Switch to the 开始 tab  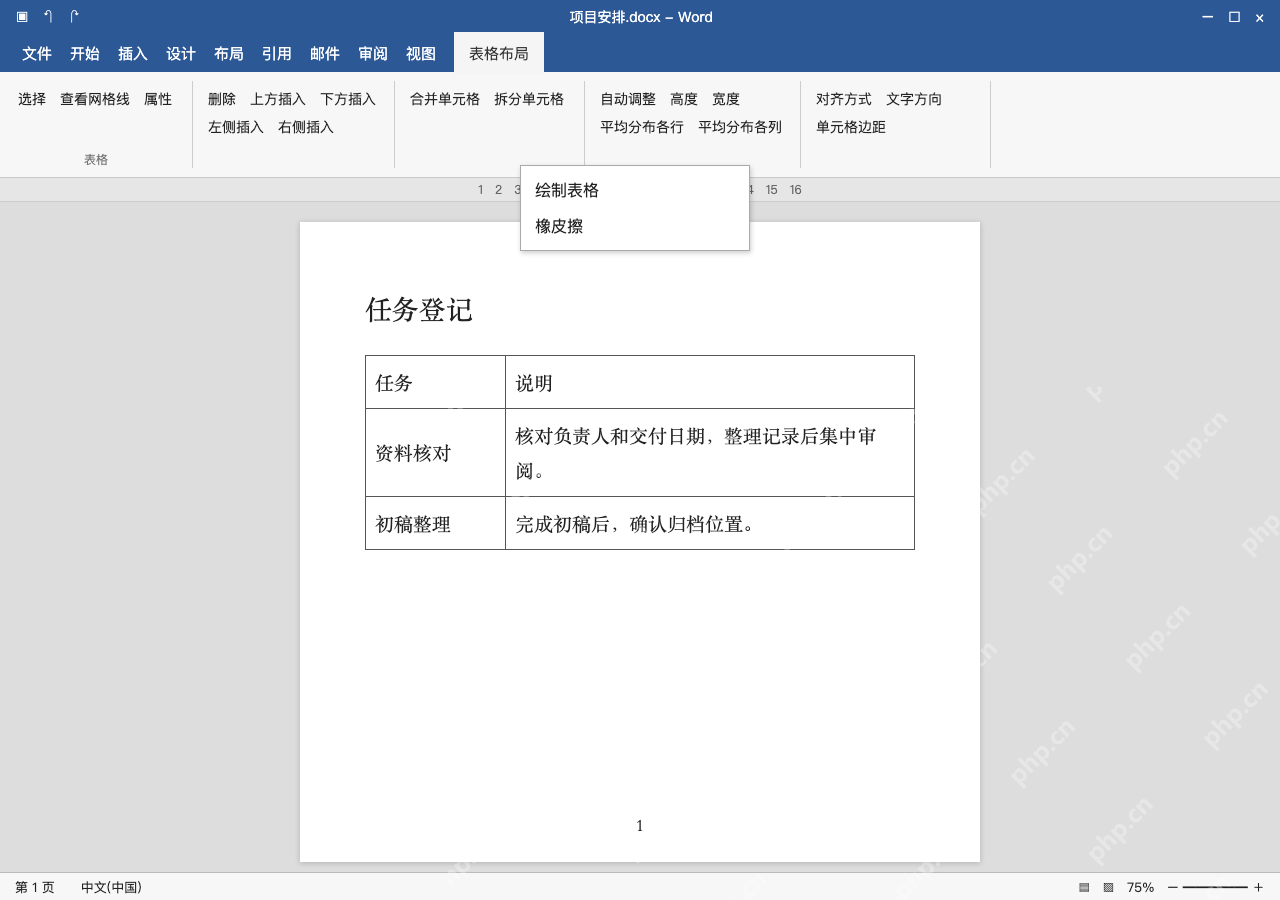pos(85,53)
